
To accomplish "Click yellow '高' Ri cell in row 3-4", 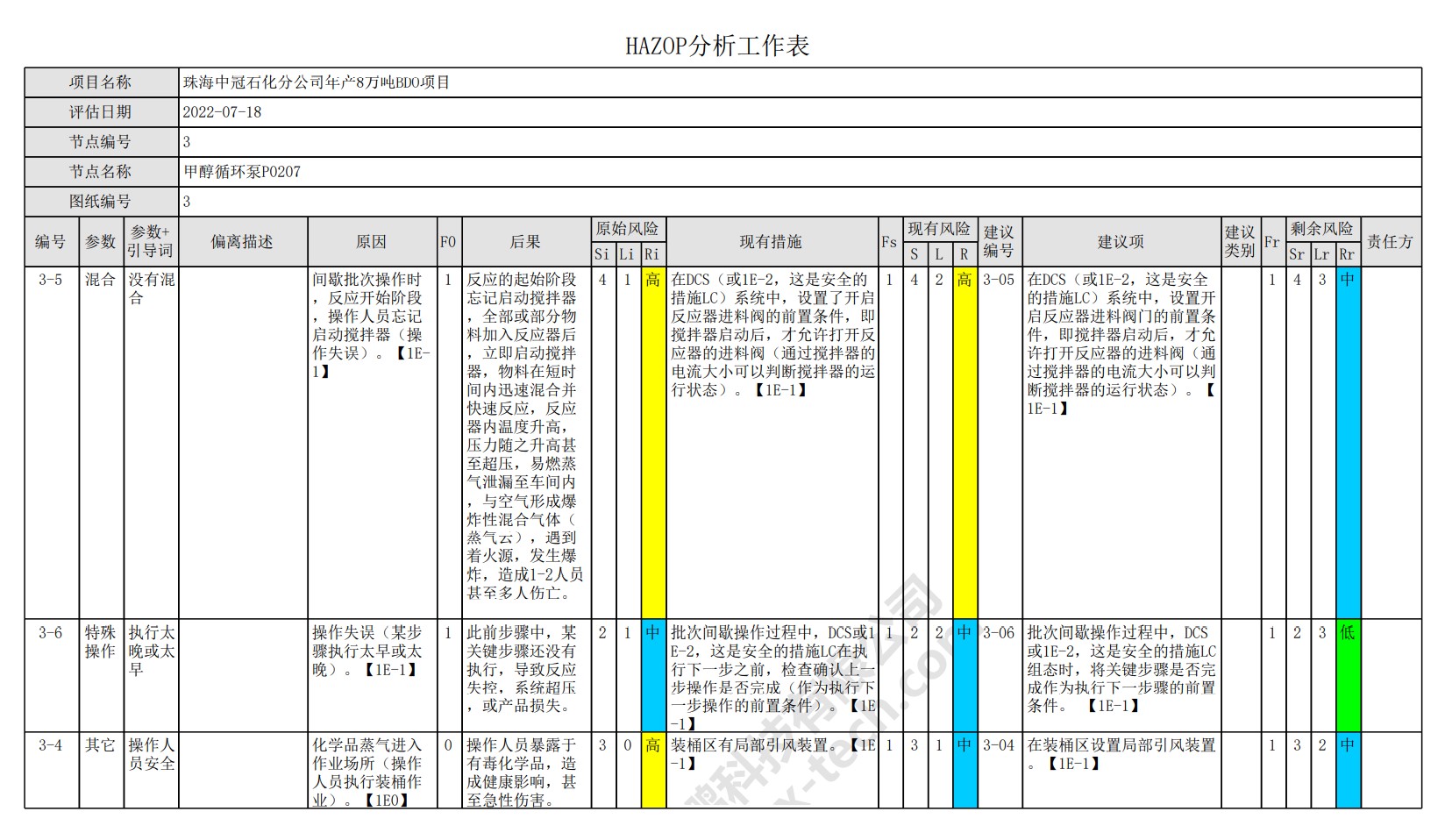I will click(652, 770).
